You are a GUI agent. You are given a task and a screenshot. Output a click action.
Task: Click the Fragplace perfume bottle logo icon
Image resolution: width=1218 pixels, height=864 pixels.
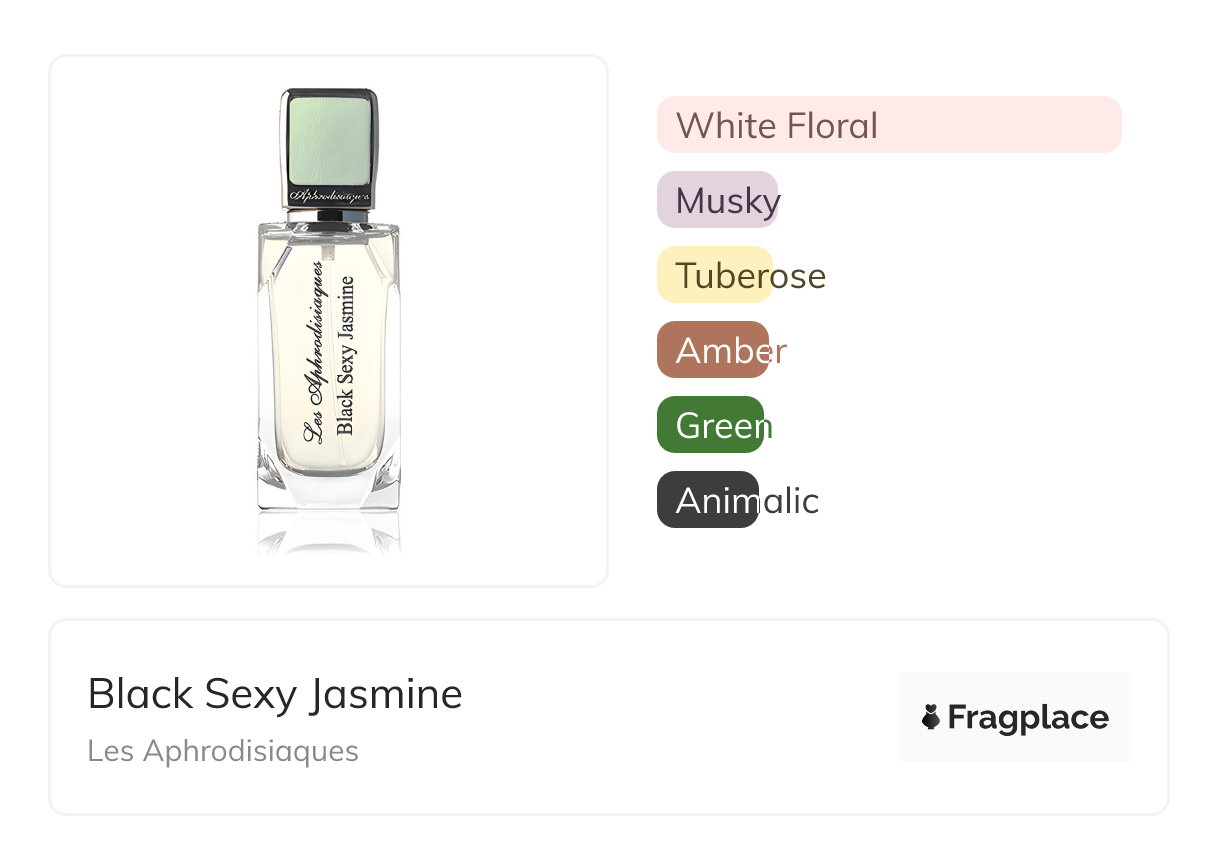(932, 717)
